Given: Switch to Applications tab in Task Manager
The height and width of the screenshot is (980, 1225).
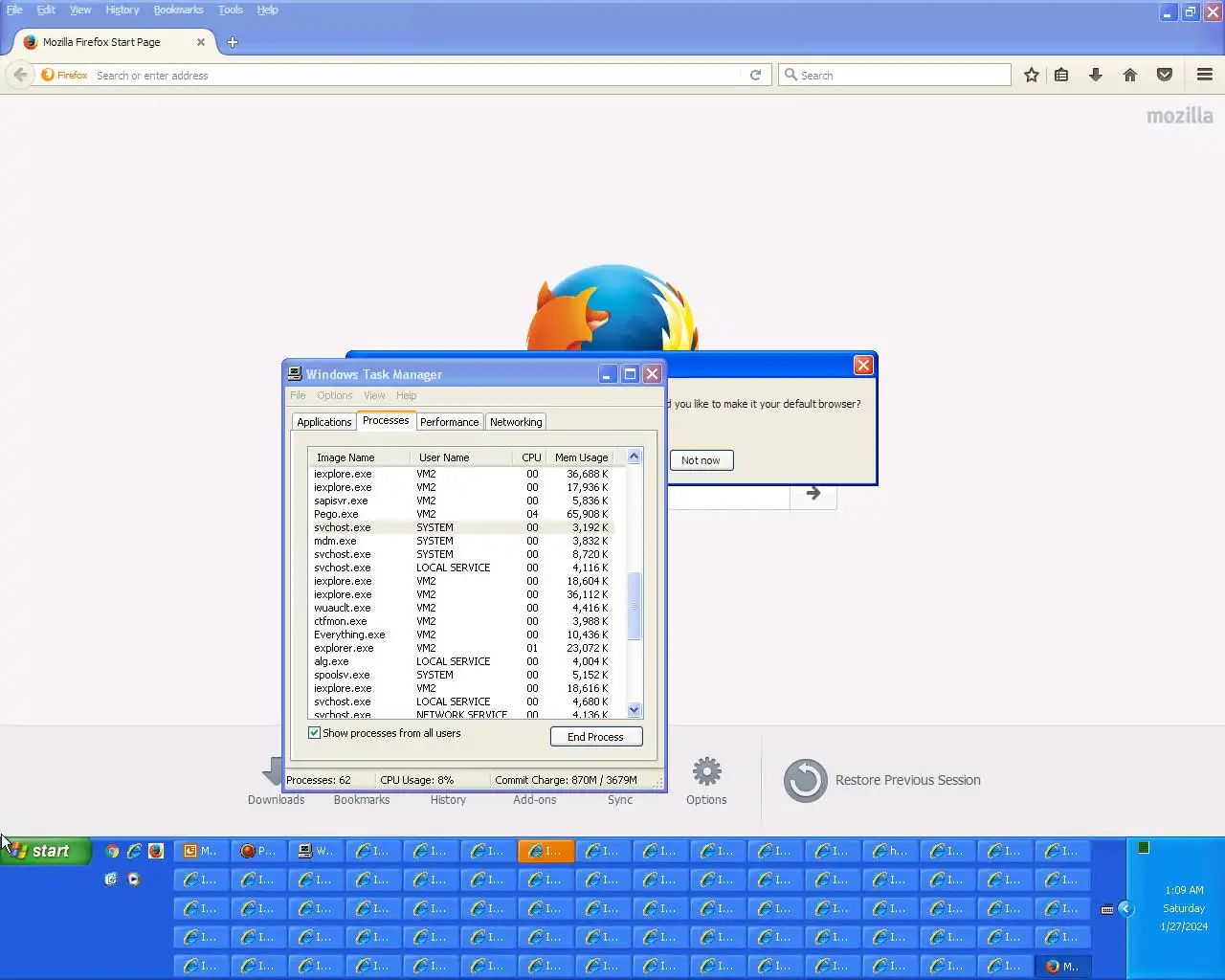Looking at the screenshot, I should (x=324, y=422).
